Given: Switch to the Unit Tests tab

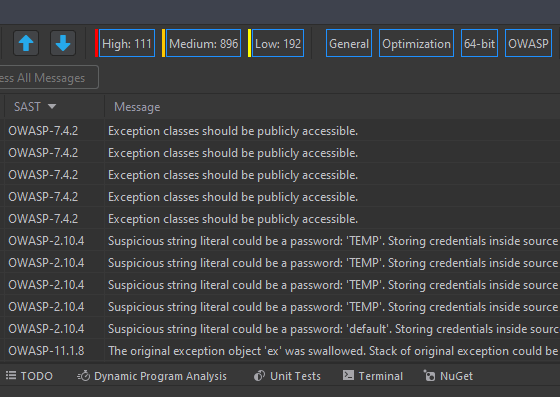Looking at the screenshot, I should [x=287, y=376].
